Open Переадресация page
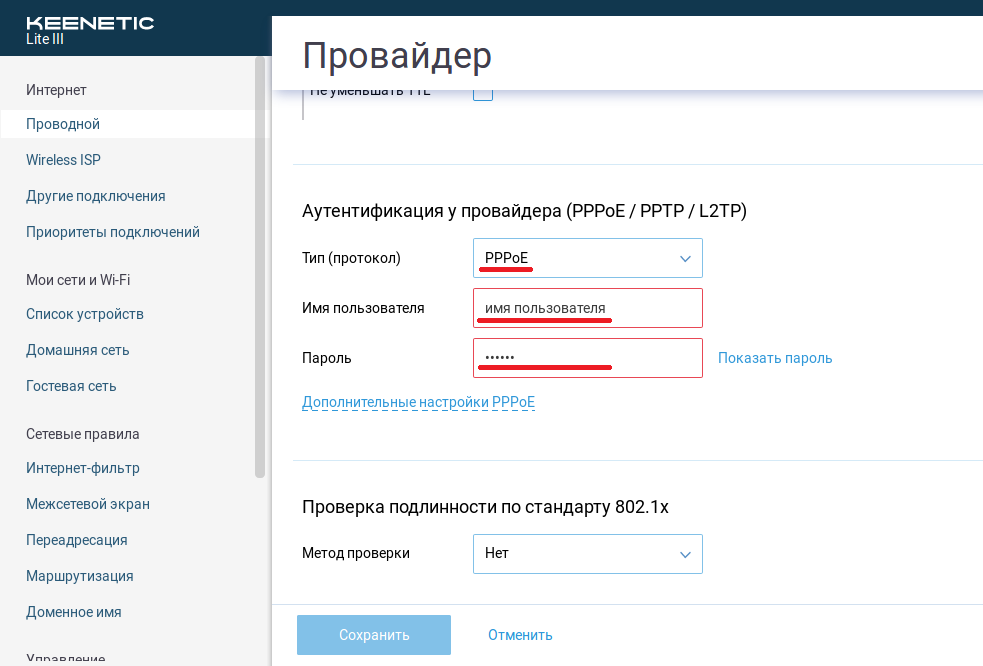Screen dimensions: 983x666 point(76,540)
